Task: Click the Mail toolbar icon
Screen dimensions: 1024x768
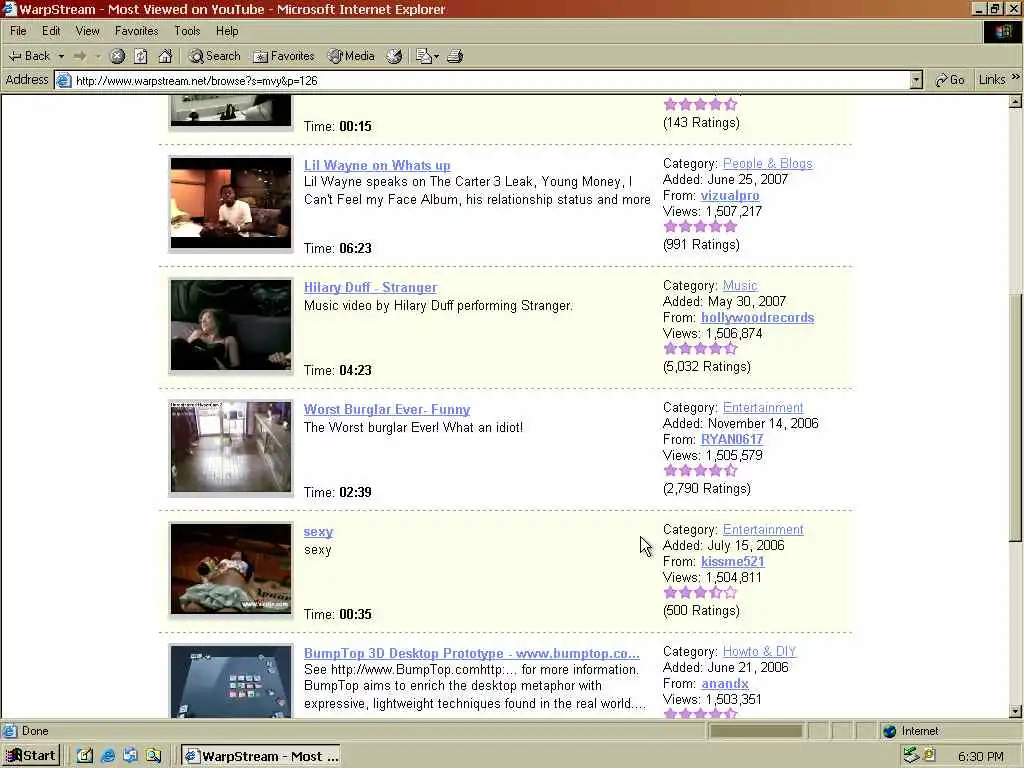Action: (x=424, y=56)
